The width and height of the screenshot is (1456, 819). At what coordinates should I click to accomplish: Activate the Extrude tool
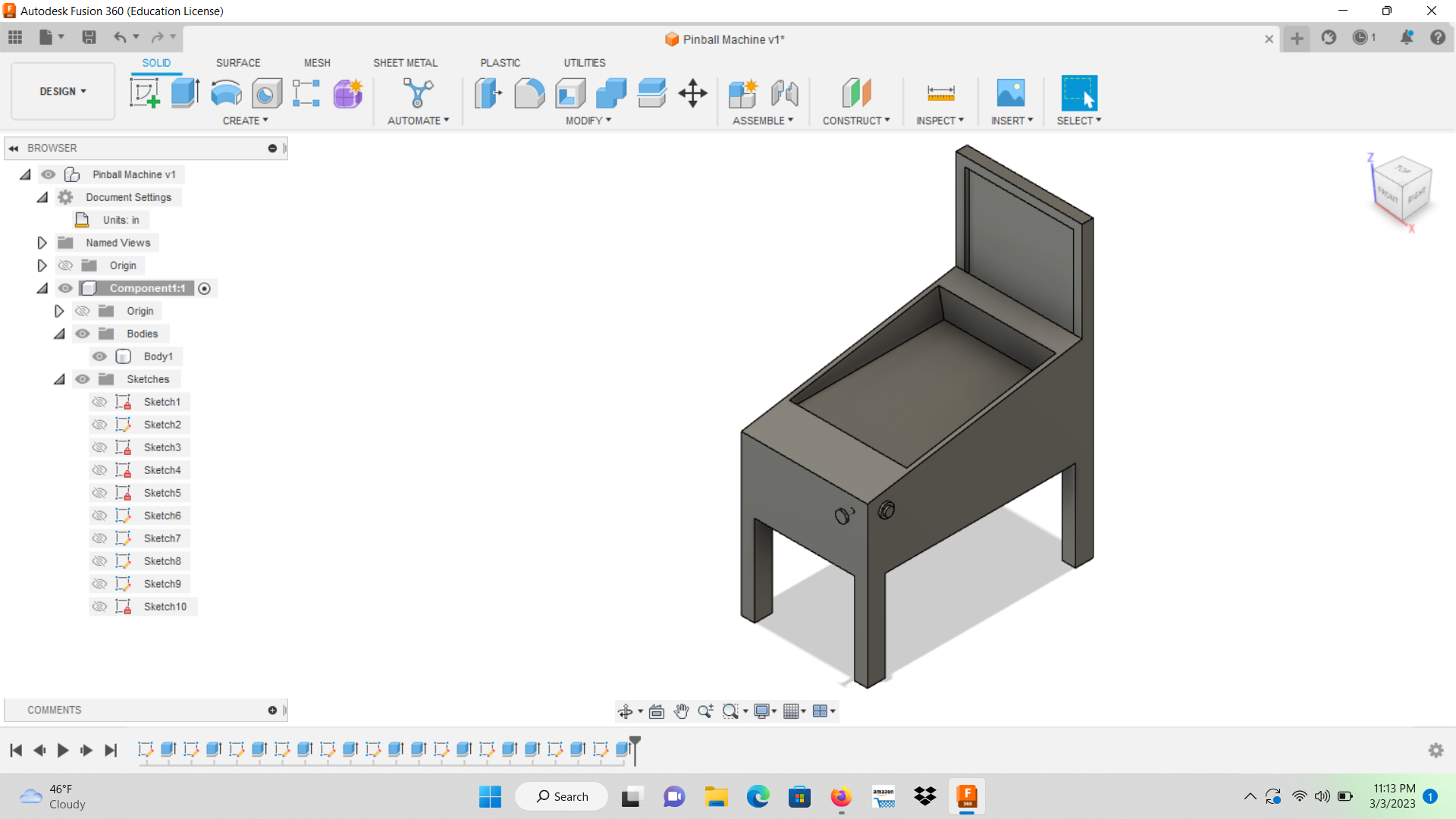pyautogui.click(x=184, y=93)
